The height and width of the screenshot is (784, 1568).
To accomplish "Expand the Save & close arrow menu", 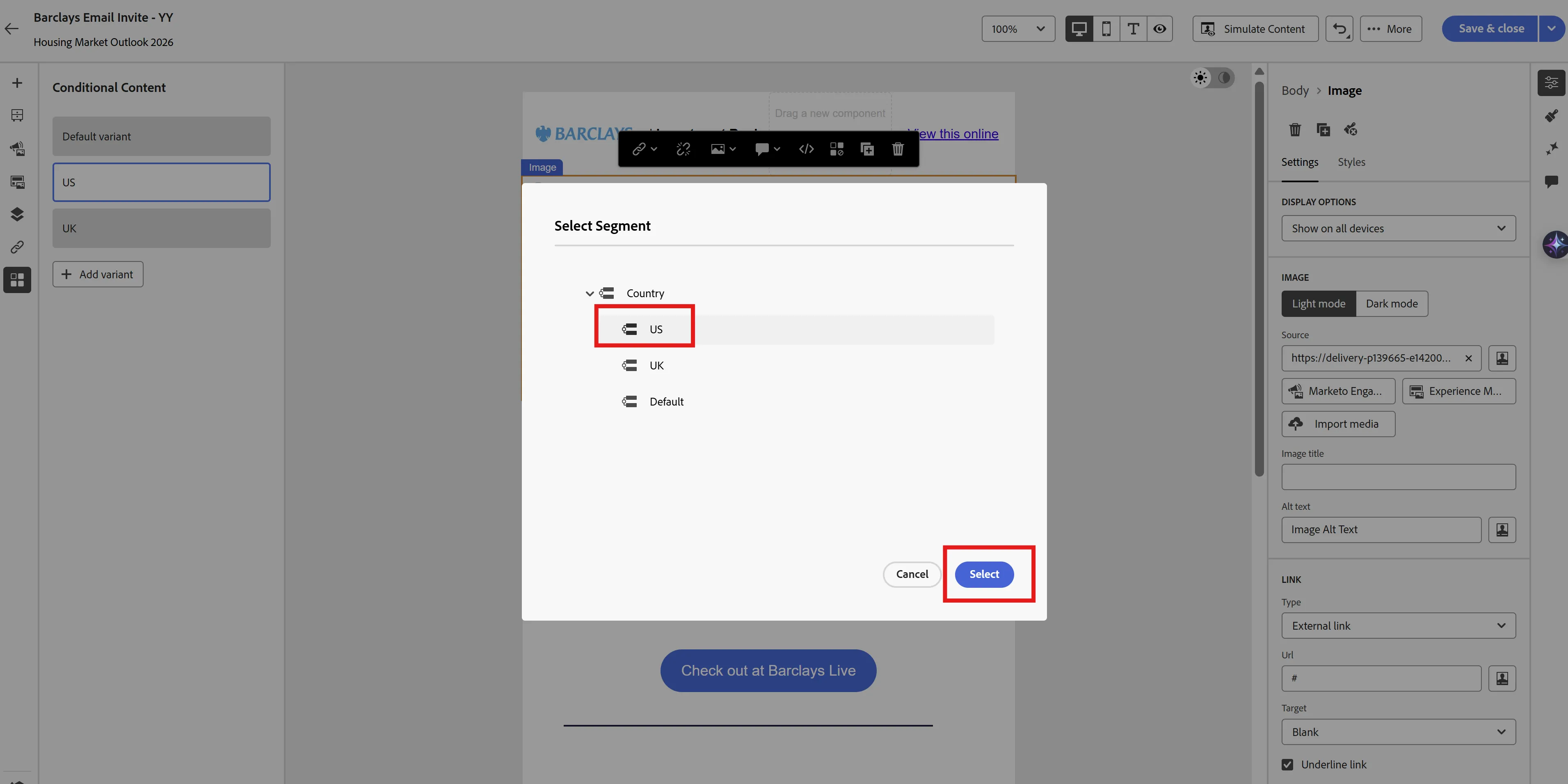I will [1551, 29].
